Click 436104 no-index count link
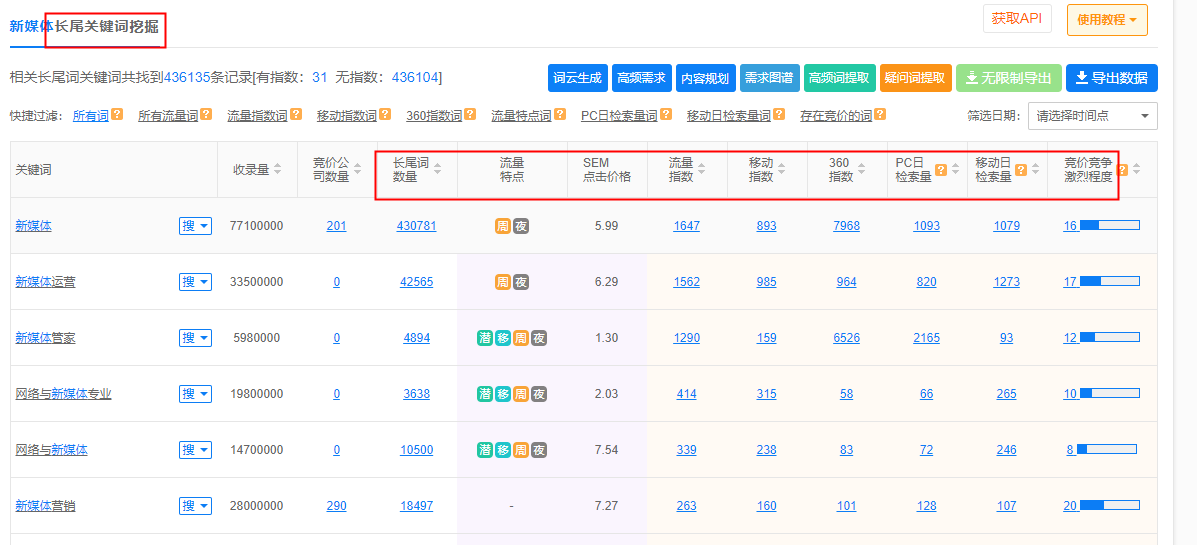The image size is (1197, 545). point(415,77)
